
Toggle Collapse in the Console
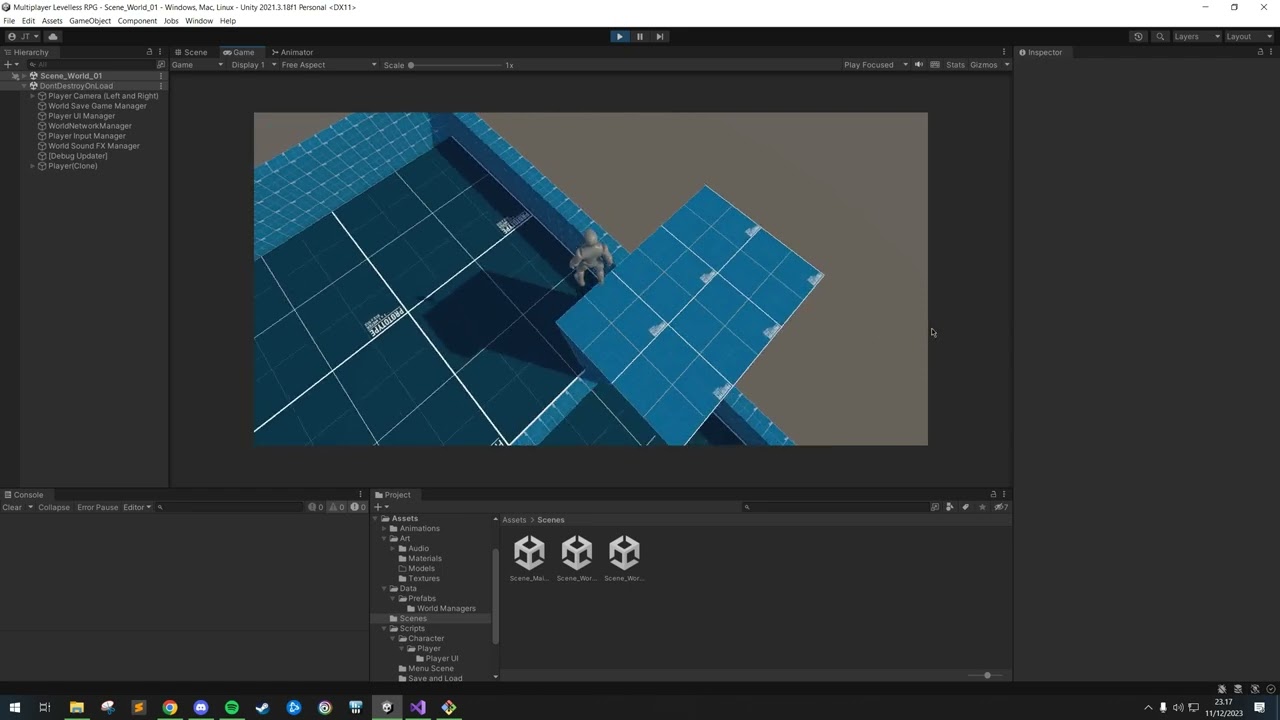pos(54,507)
